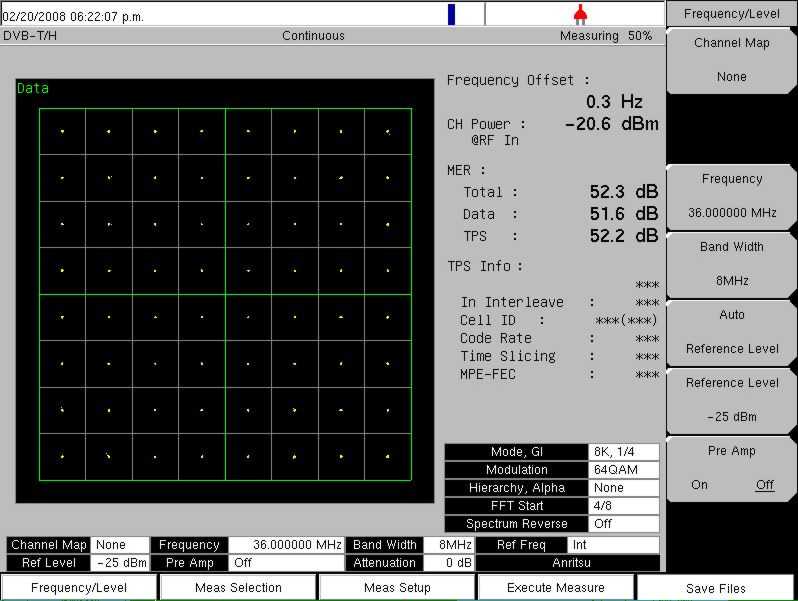Viewport: 798px width, 601px height.
Task: Open the Save Files menu
Action: click(716, 588)
